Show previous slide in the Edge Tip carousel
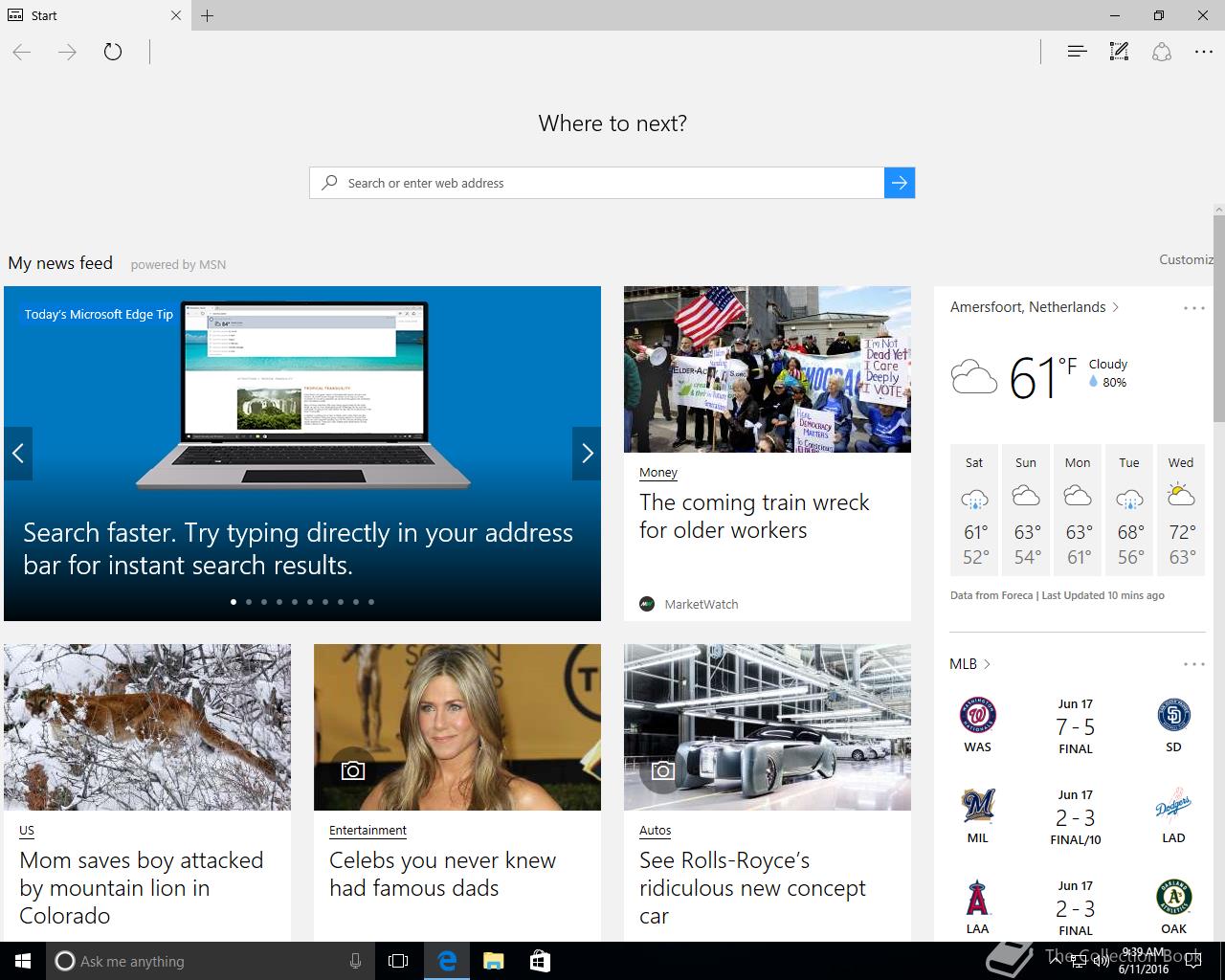Viewport: 1225px width, 980px height. point(18,454)
